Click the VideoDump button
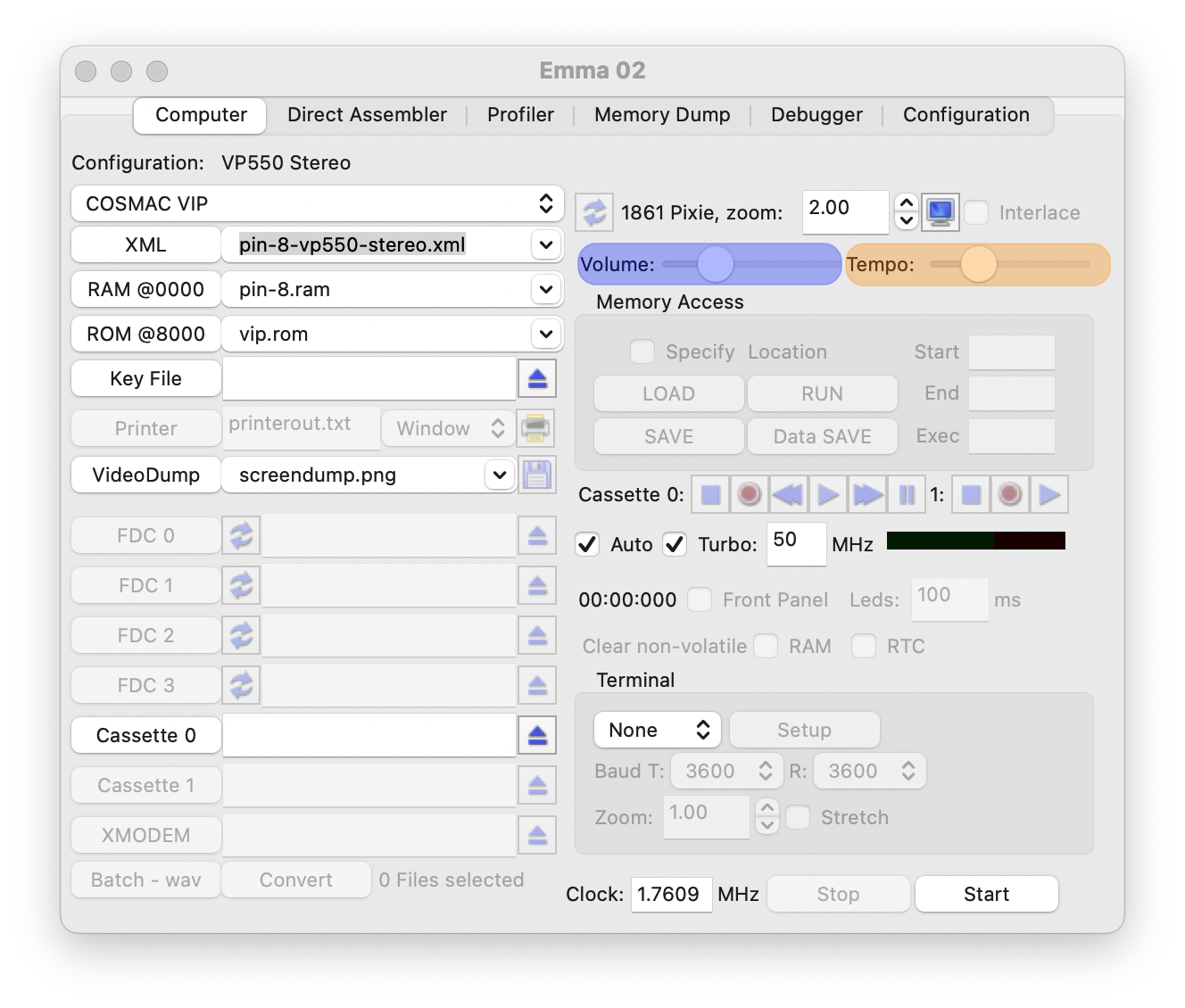 coord(146,475)
